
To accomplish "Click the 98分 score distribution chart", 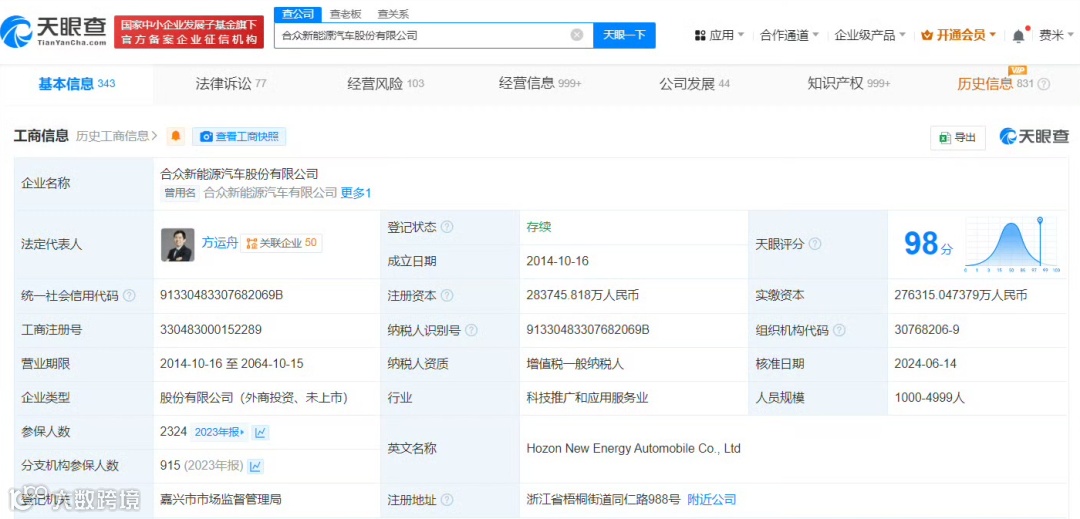I will (x=1010, y=243).
